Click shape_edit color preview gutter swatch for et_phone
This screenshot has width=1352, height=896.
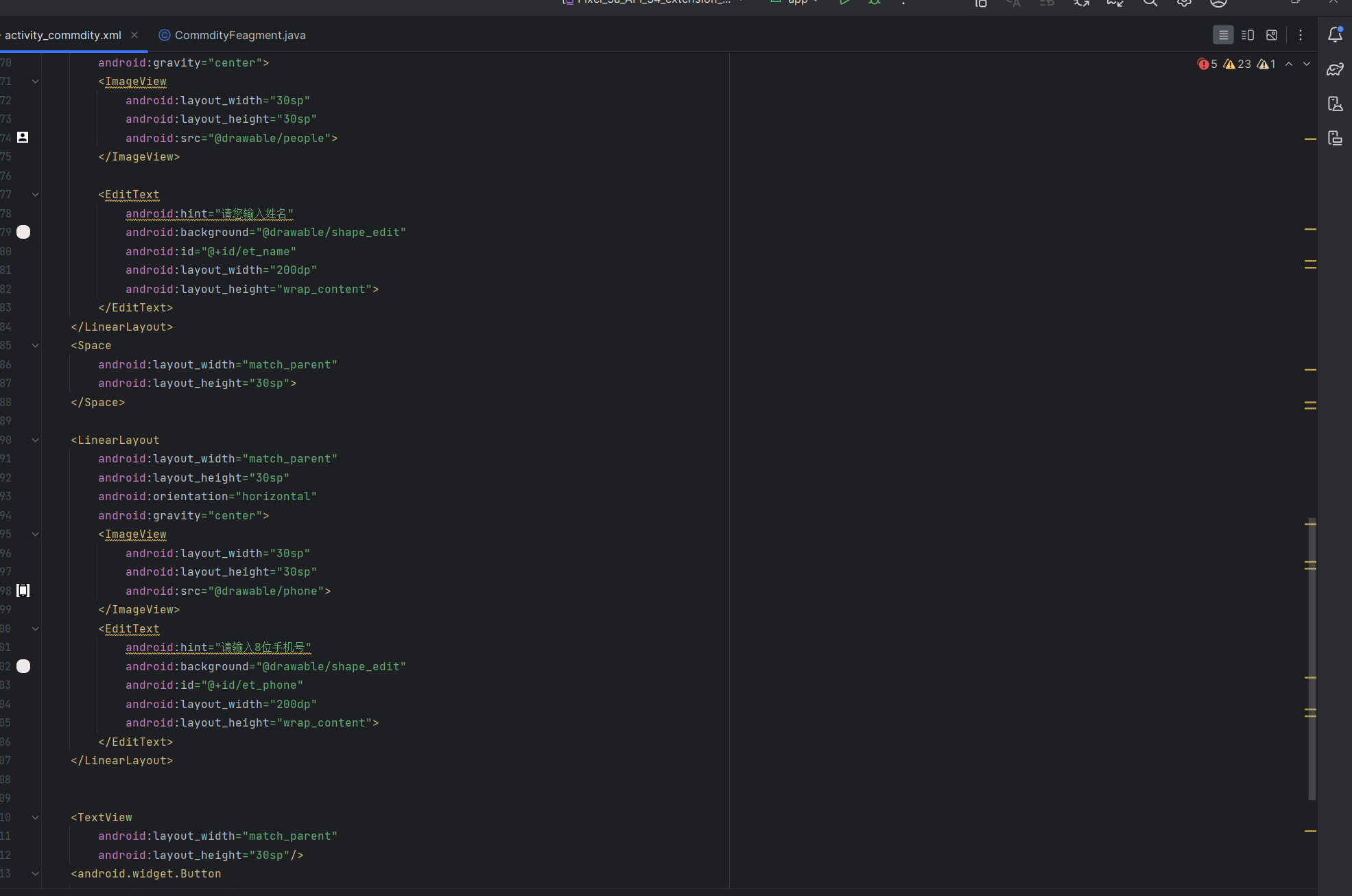coord(23,666)
